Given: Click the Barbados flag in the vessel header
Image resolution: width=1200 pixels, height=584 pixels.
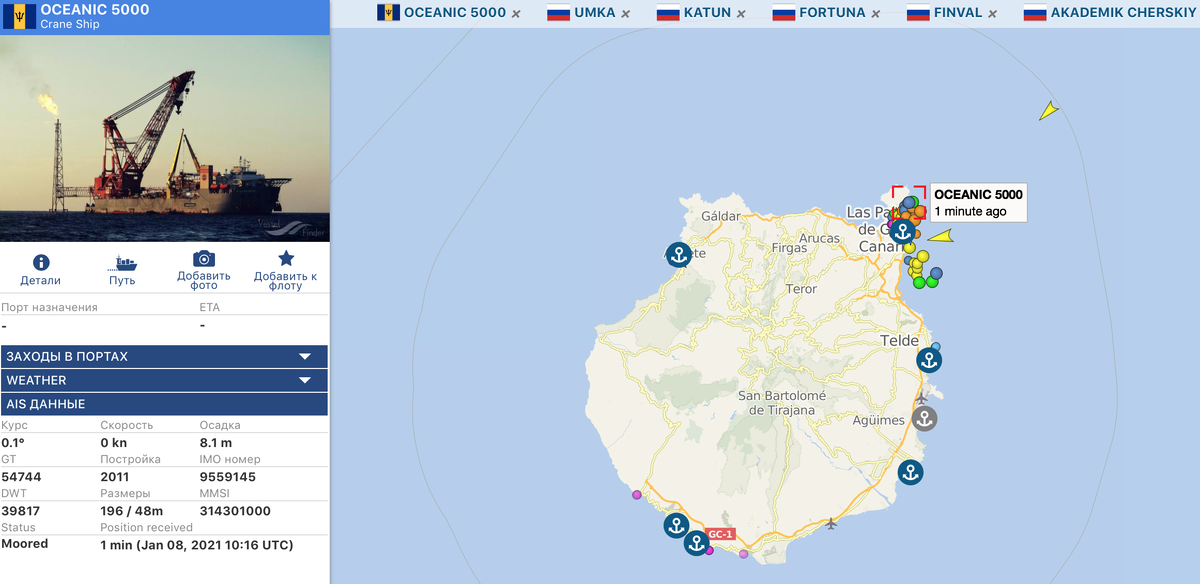Looking at the screenshot, I should click(x=19, y=16).
